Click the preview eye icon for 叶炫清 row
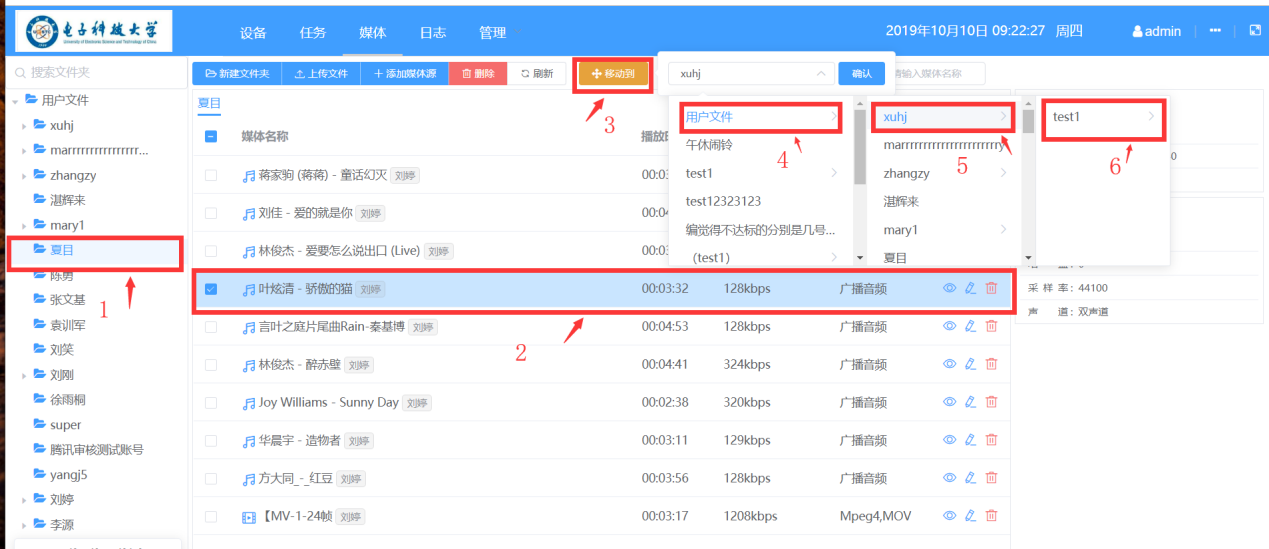Viewport: 1269px width, 549px height. click(x=950, y=289)
